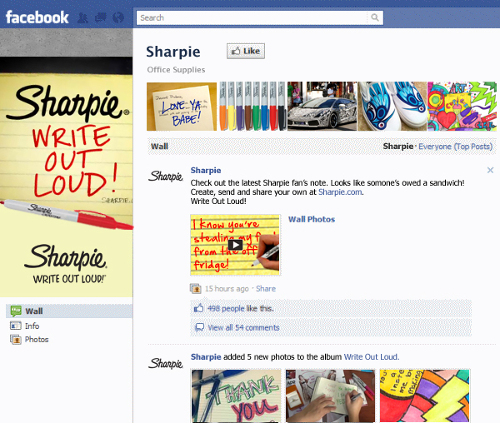Select Everyone (Top Posts) filter
Screen dimensions: 500x423
(455, 146)
